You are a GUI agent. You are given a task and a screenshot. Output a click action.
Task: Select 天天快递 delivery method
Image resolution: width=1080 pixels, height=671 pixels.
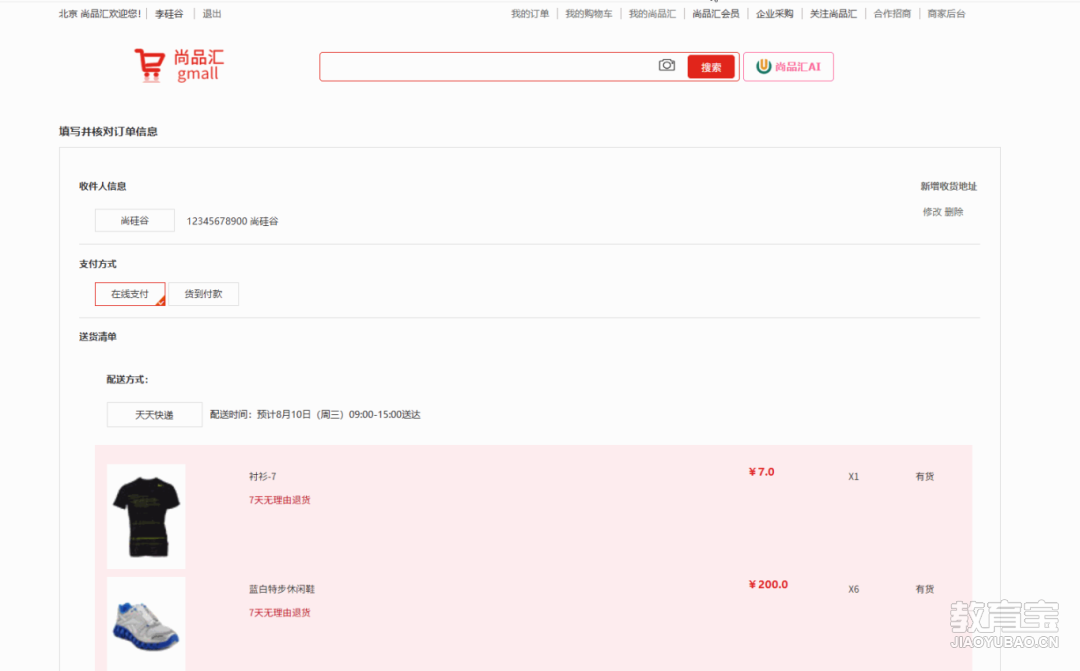tap(155, 415)
